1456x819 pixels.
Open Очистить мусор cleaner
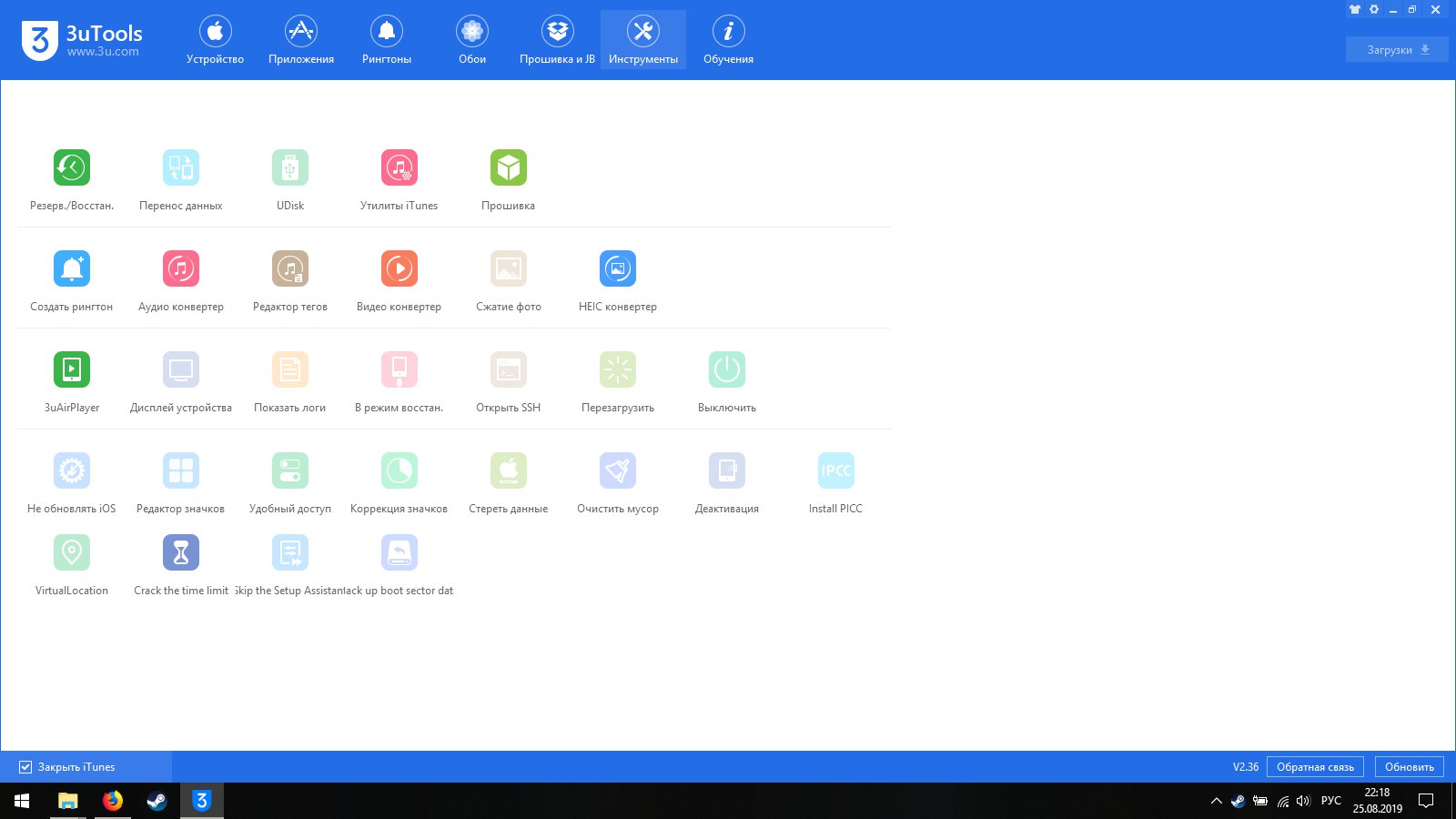(618, 470)
